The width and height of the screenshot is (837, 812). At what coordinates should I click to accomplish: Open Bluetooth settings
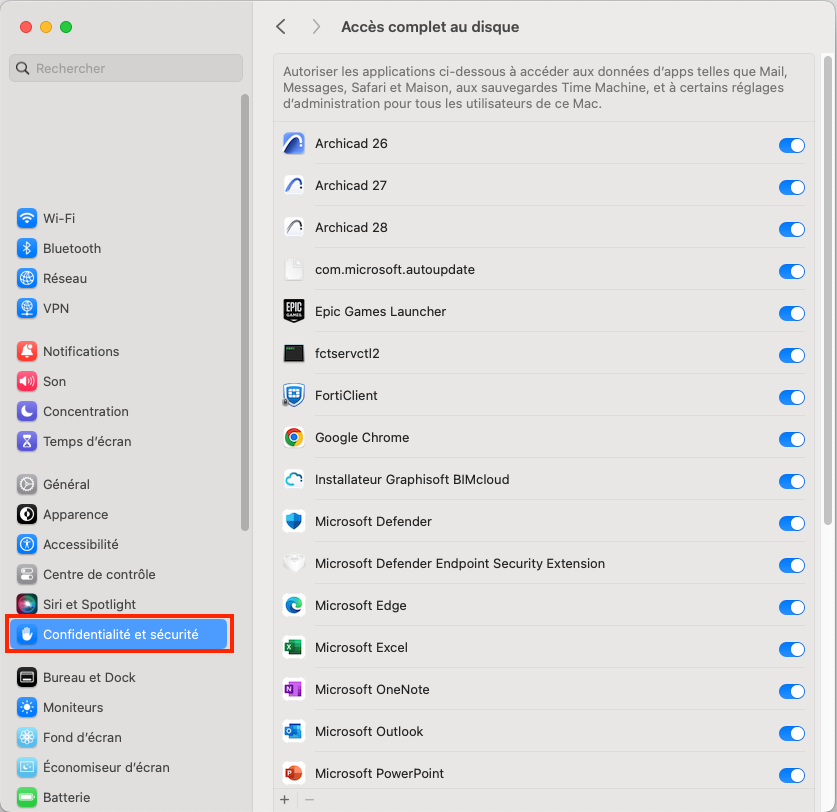point(66,248)
